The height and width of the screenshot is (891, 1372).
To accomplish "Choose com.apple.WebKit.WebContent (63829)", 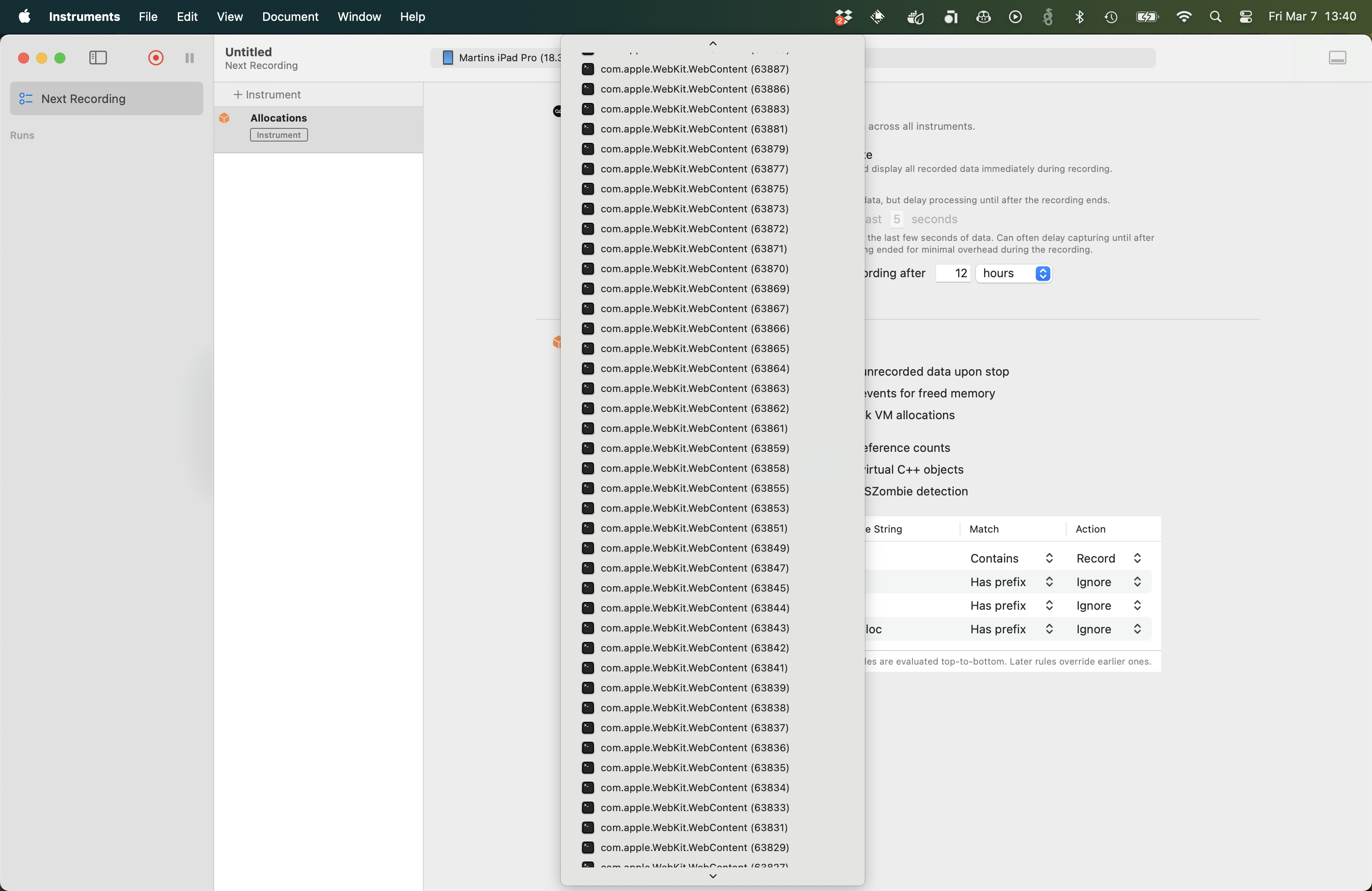I will coord(712,847).
